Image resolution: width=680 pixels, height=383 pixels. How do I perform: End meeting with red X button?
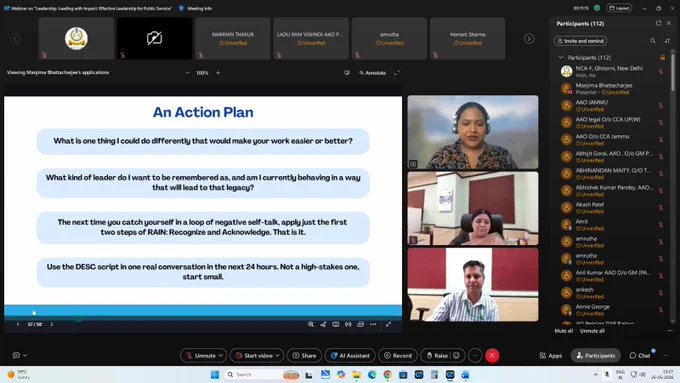coord(492,355)
